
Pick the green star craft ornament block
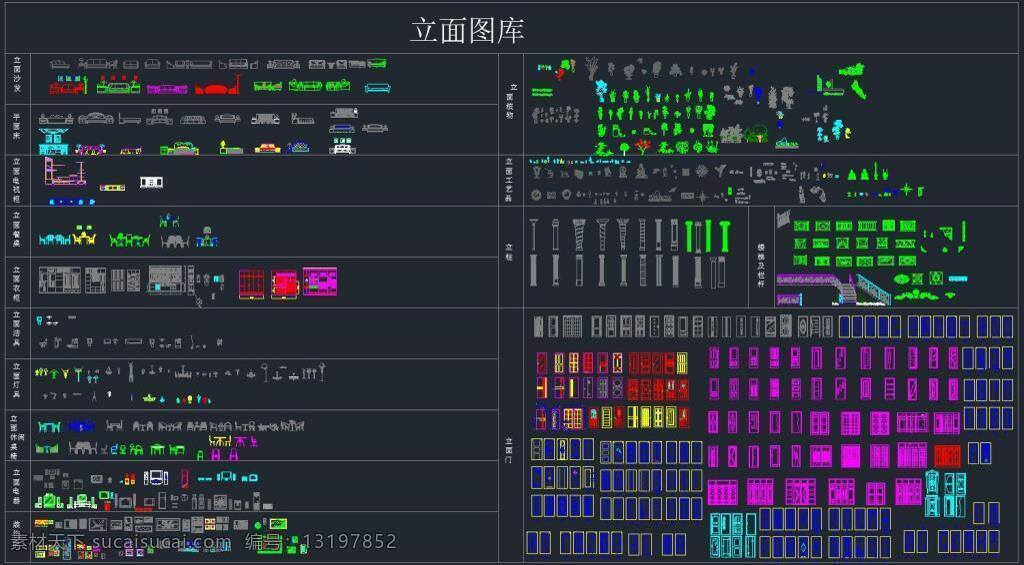tap(906, 191)
